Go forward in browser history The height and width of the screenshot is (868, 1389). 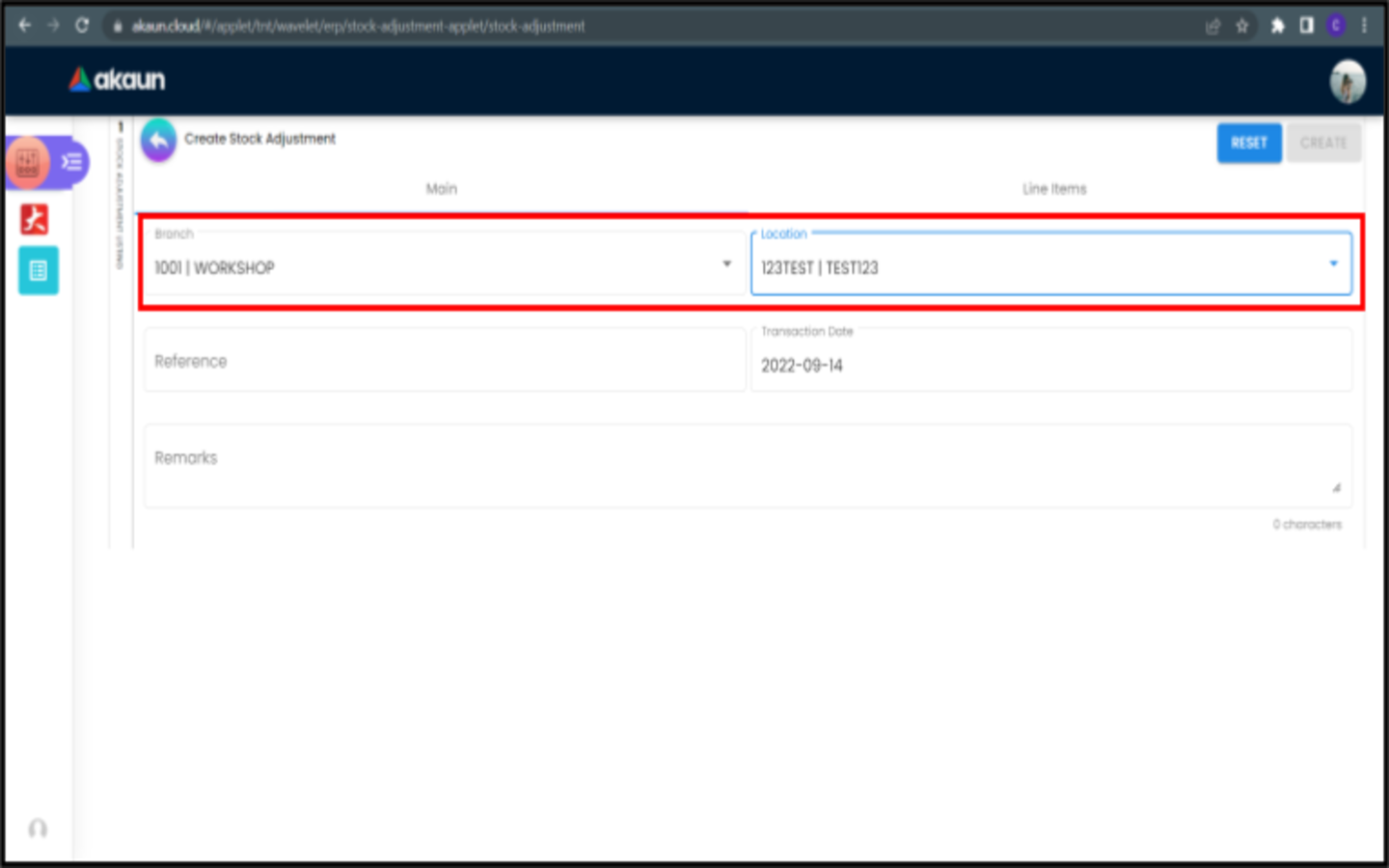(x=53, y=25)
